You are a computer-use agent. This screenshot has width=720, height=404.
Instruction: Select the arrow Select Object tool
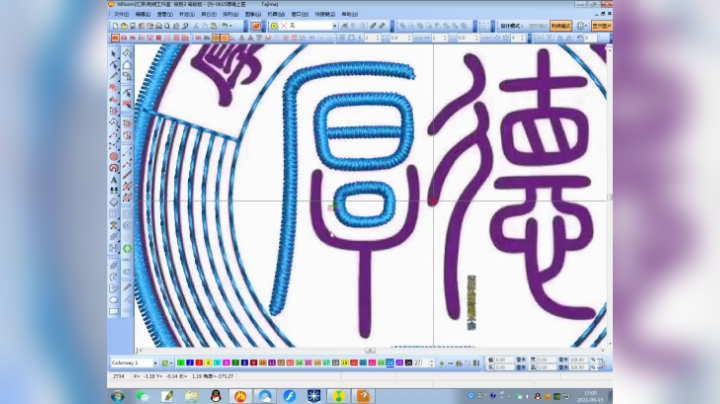point(114,54)
